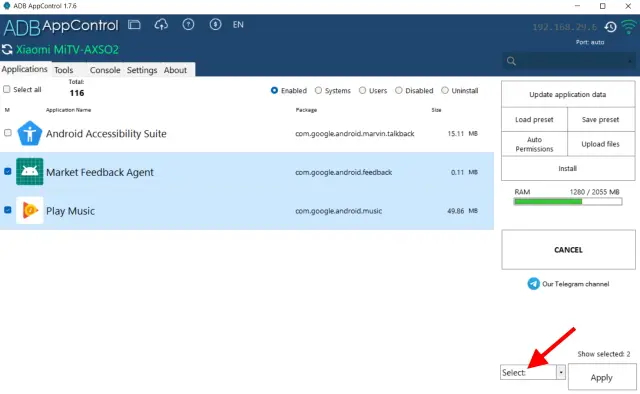Click the Save preset button
640x394 pixels.
coord(601,120)
